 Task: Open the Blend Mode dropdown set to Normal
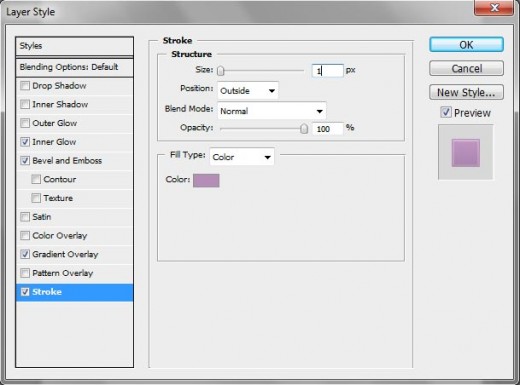272,111
